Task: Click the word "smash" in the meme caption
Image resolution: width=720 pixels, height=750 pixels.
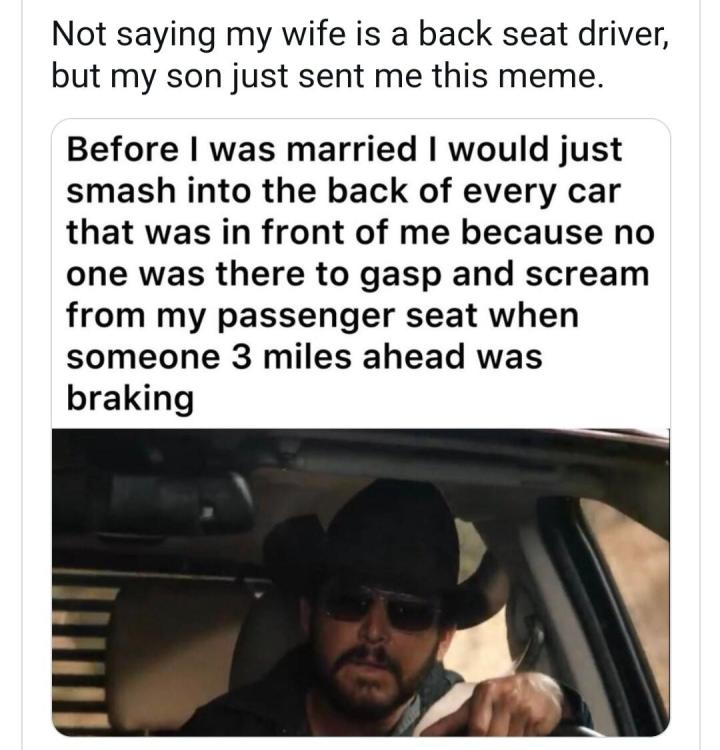Action: [x=118, y=192]
